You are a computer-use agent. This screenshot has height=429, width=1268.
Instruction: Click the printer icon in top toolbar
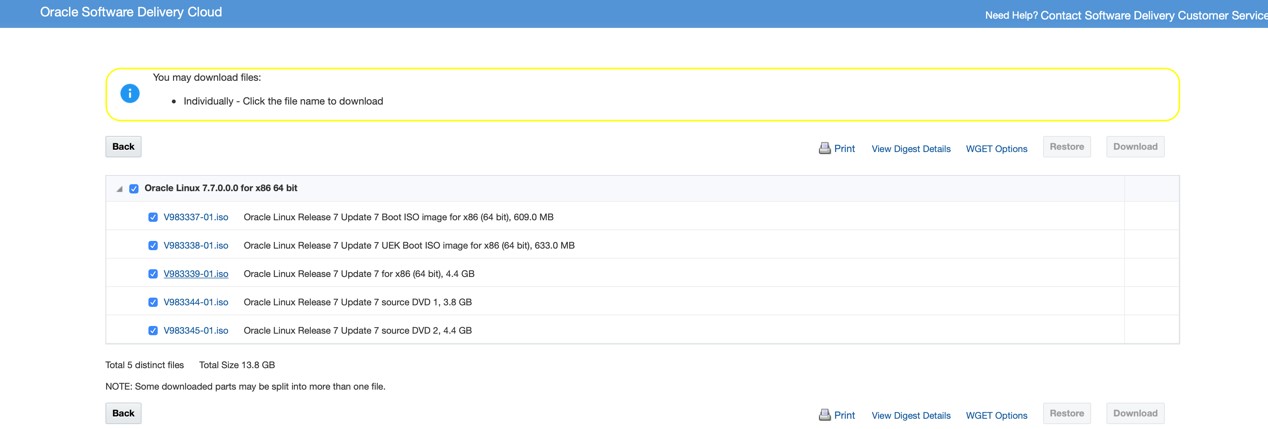[825, 148]
